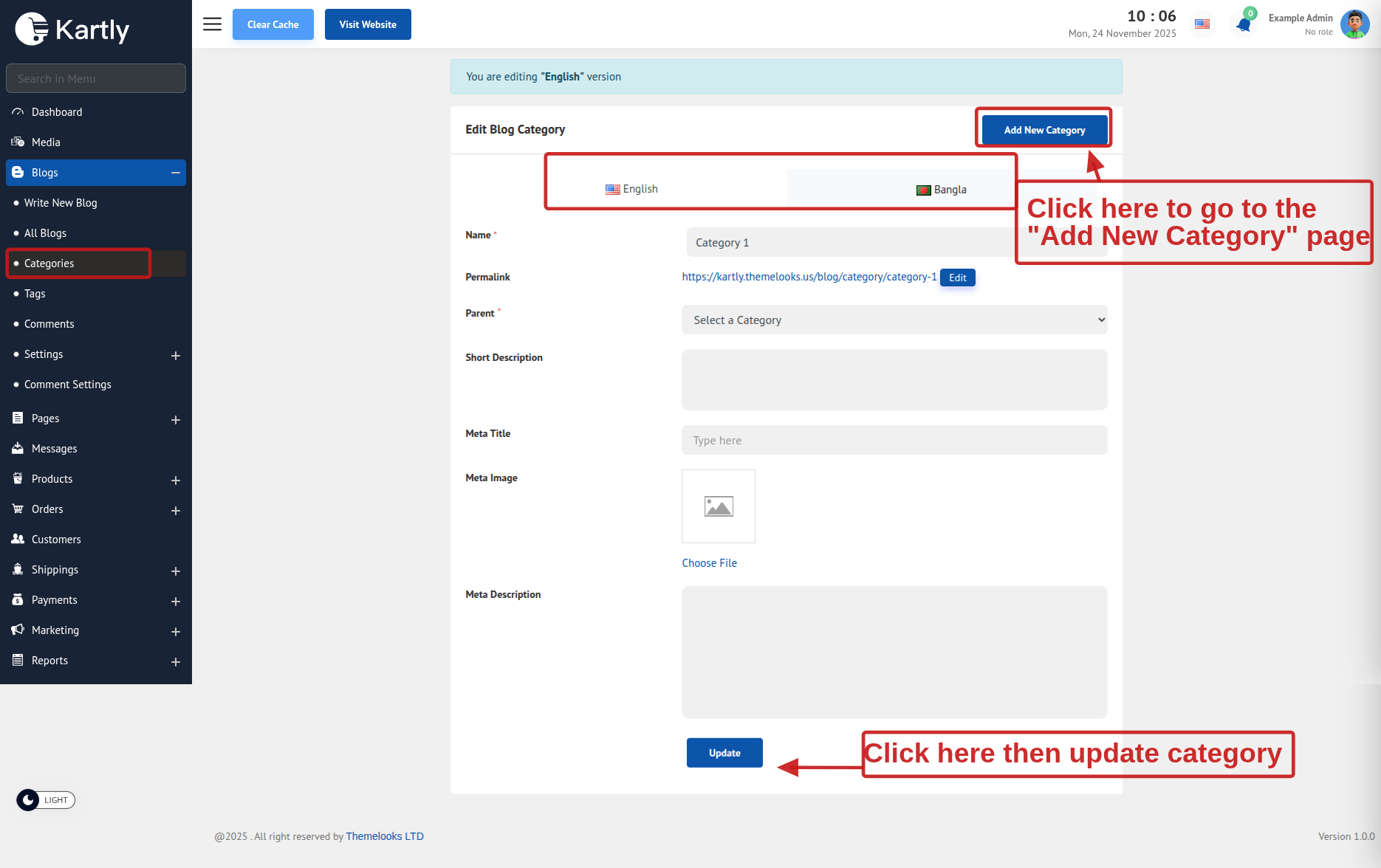1381x868 pixels.
Task: Click the Meta Title input field
Action: pyautogui.click(x=894, y=441)
